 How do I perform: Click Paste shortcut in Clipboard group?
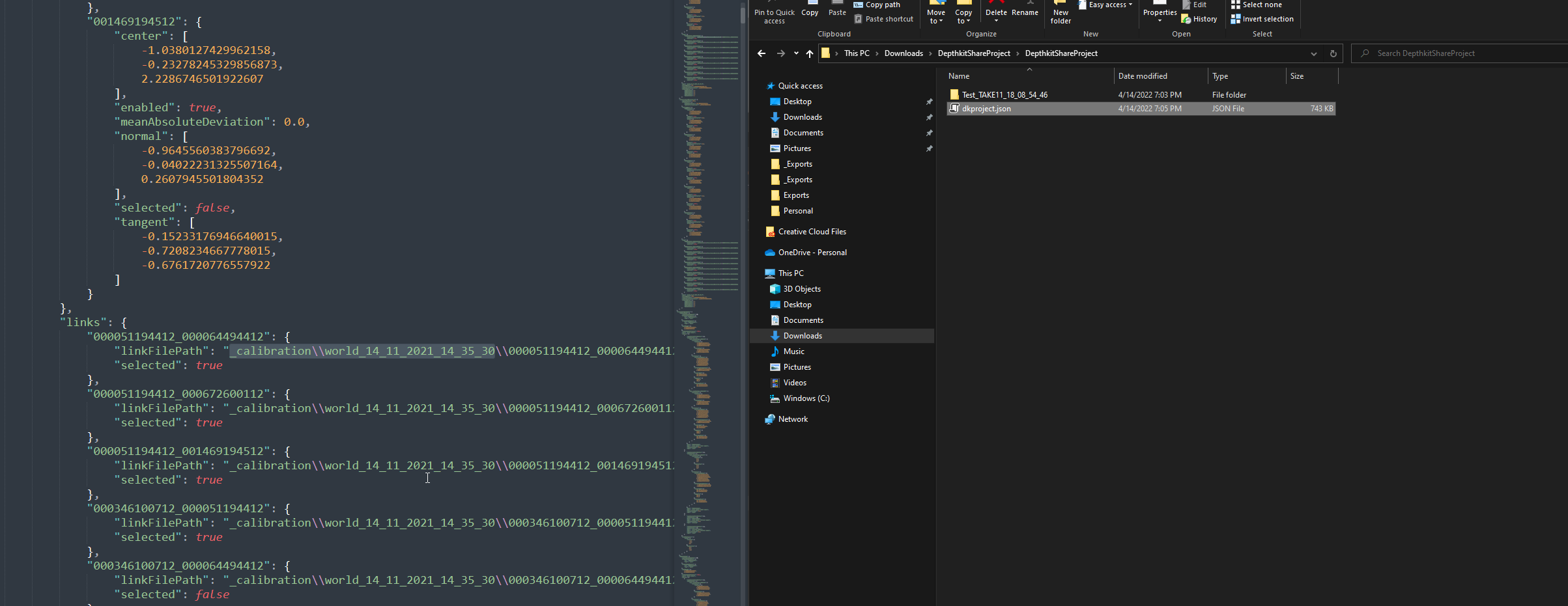[883, 19]
